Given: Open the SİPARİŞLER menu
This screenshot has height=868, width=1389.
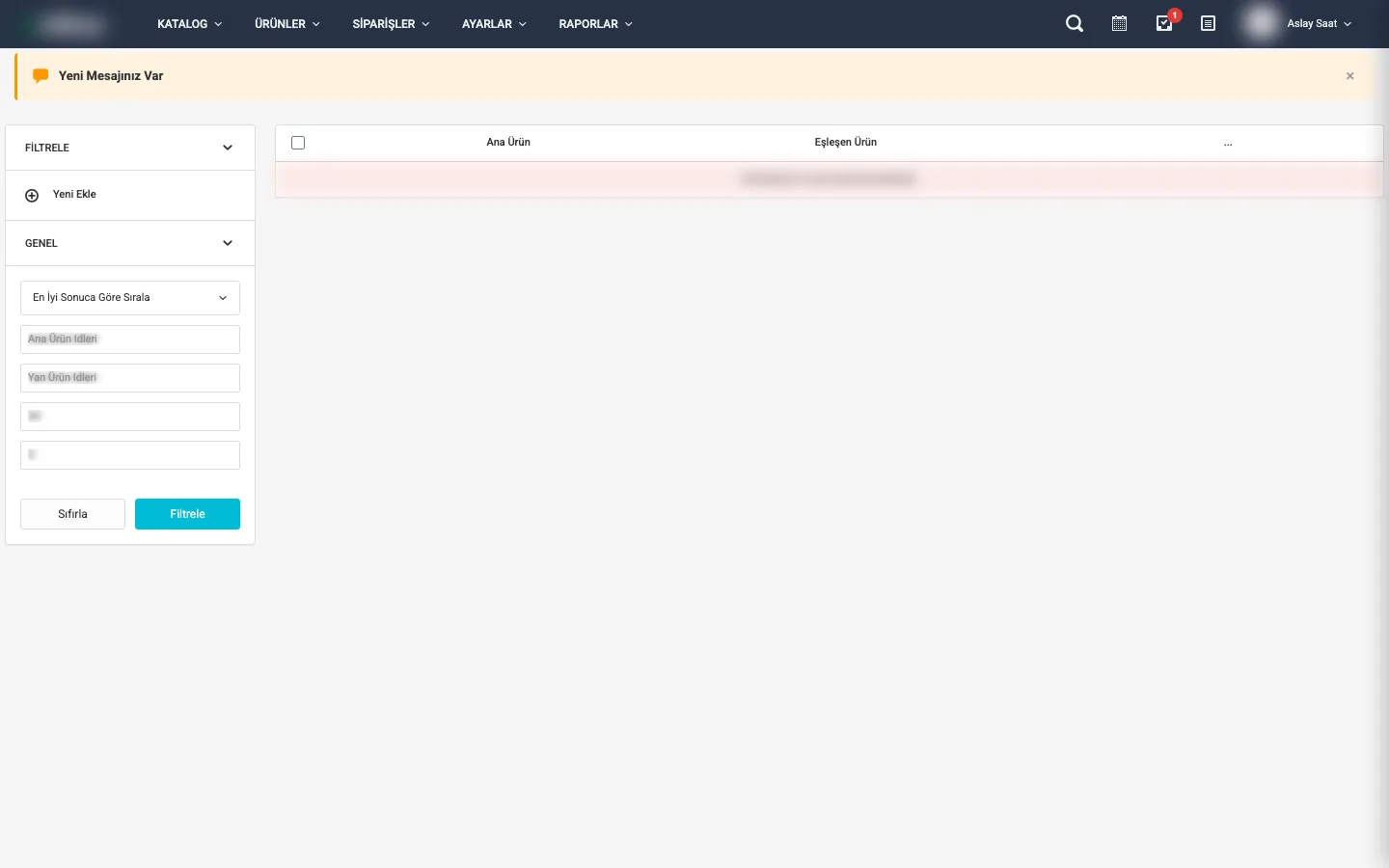Looking at the screenshot, I should coord(391,24).
